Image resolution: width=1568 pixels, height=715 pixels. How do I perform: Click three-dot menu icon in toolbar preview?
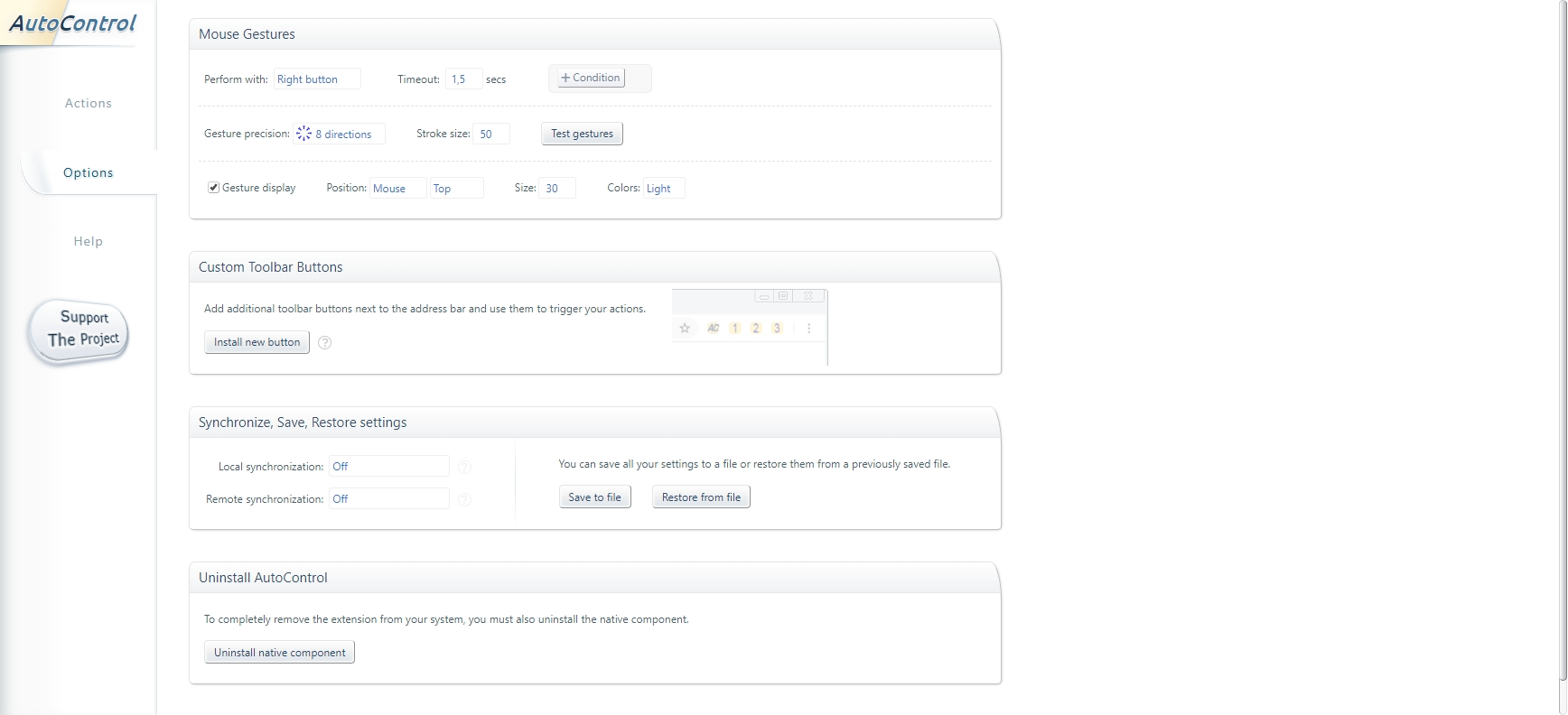point(808,328)
